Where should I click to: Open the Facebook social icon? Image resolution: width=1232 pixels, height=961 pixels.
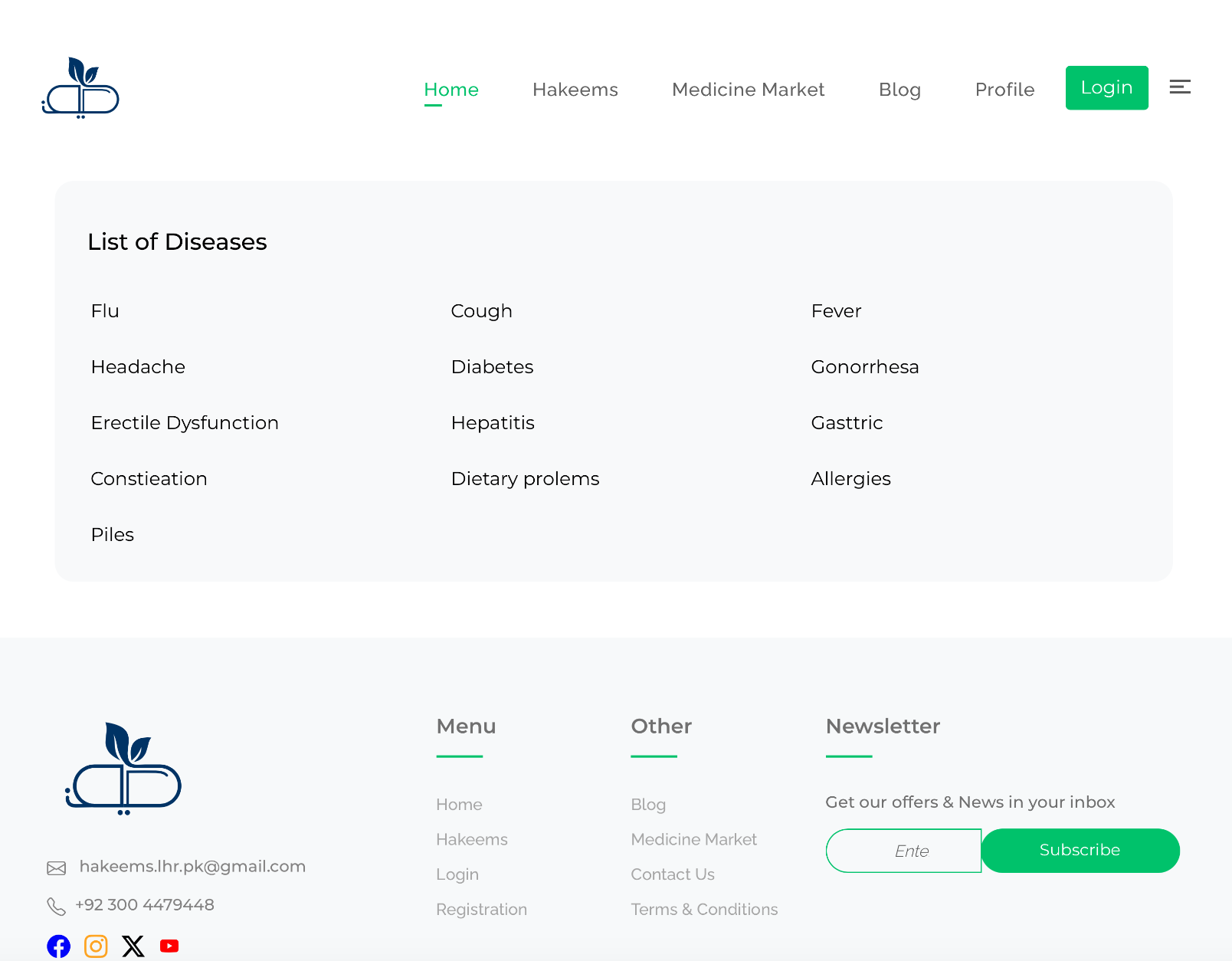[x=58, y=946]
